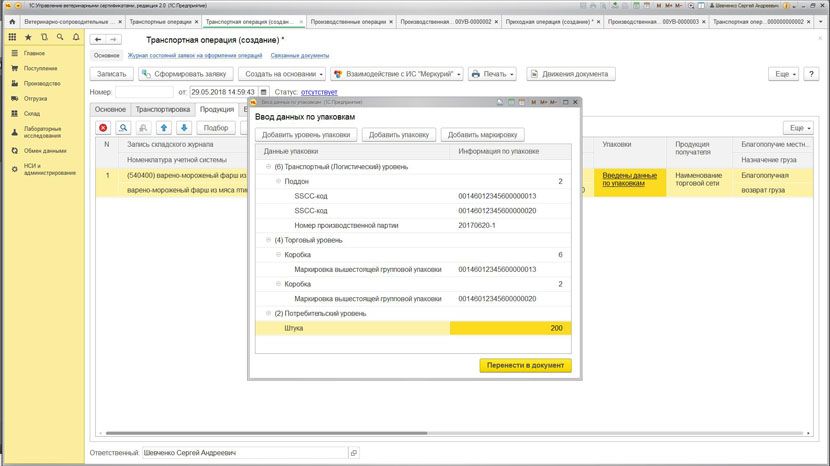Open Главное section in sidebar
830x466 pixels.
tap(44, 53)
